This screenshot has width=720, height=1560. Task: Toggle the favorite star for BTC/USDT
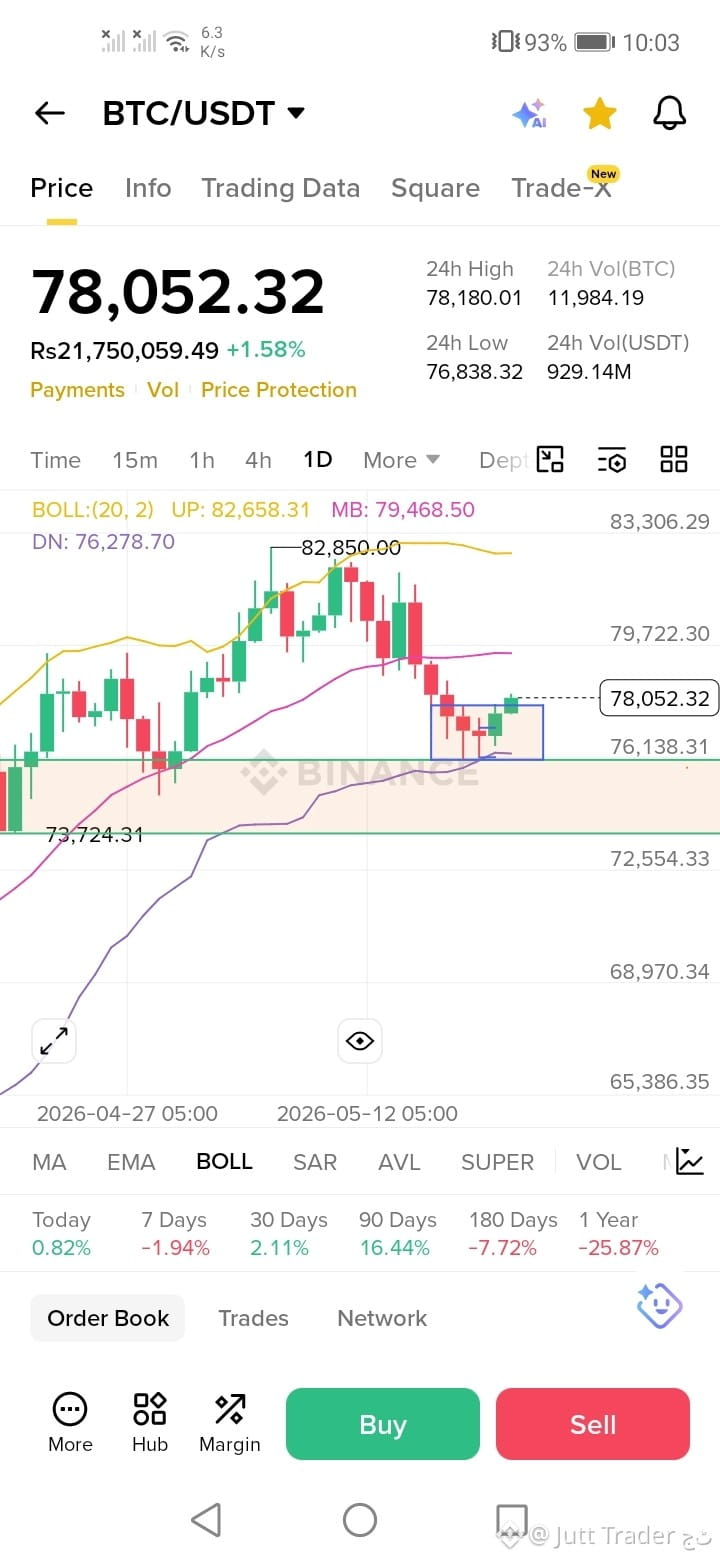click(x=599, y=114)
